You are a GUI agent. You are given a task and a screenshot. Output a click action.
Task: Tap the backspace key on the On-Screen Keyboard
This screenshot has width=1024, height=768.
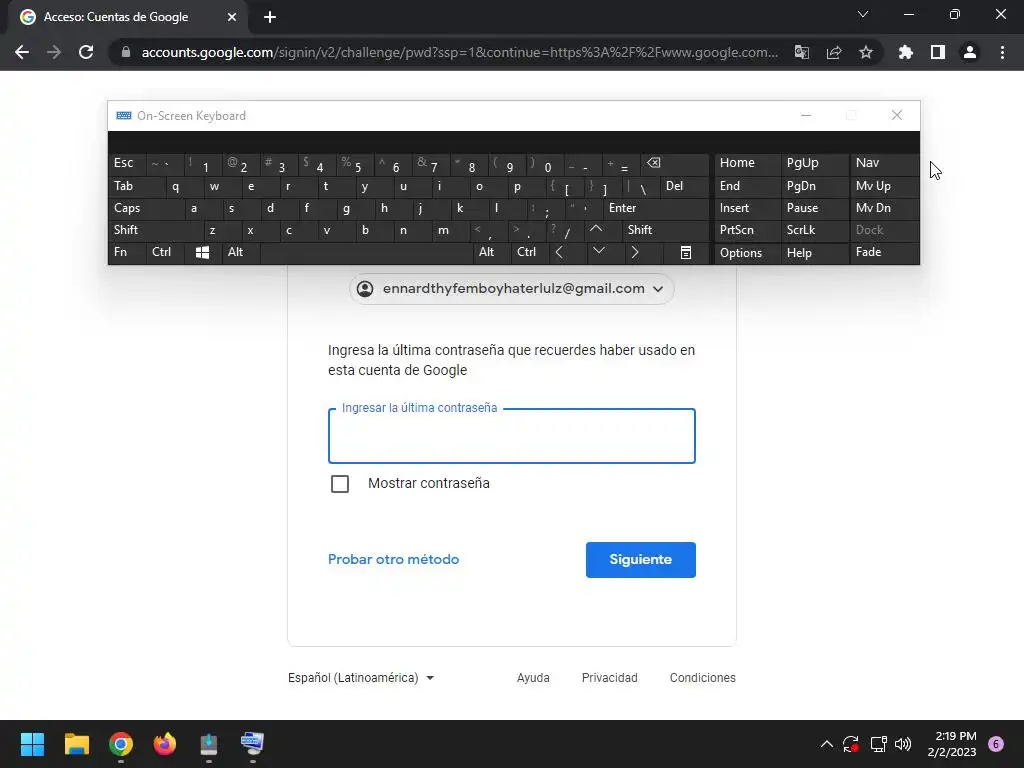click(x=675, y=164)
